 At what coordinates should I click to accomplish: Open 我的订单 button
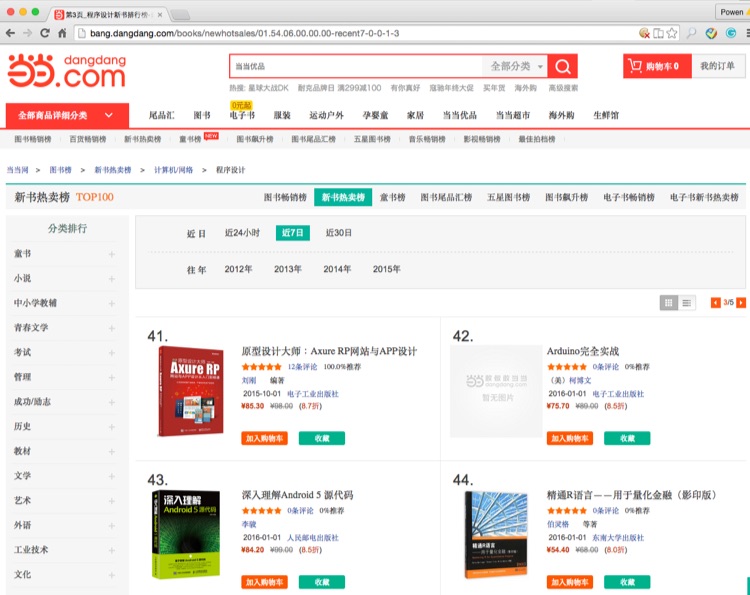point(718,66)
